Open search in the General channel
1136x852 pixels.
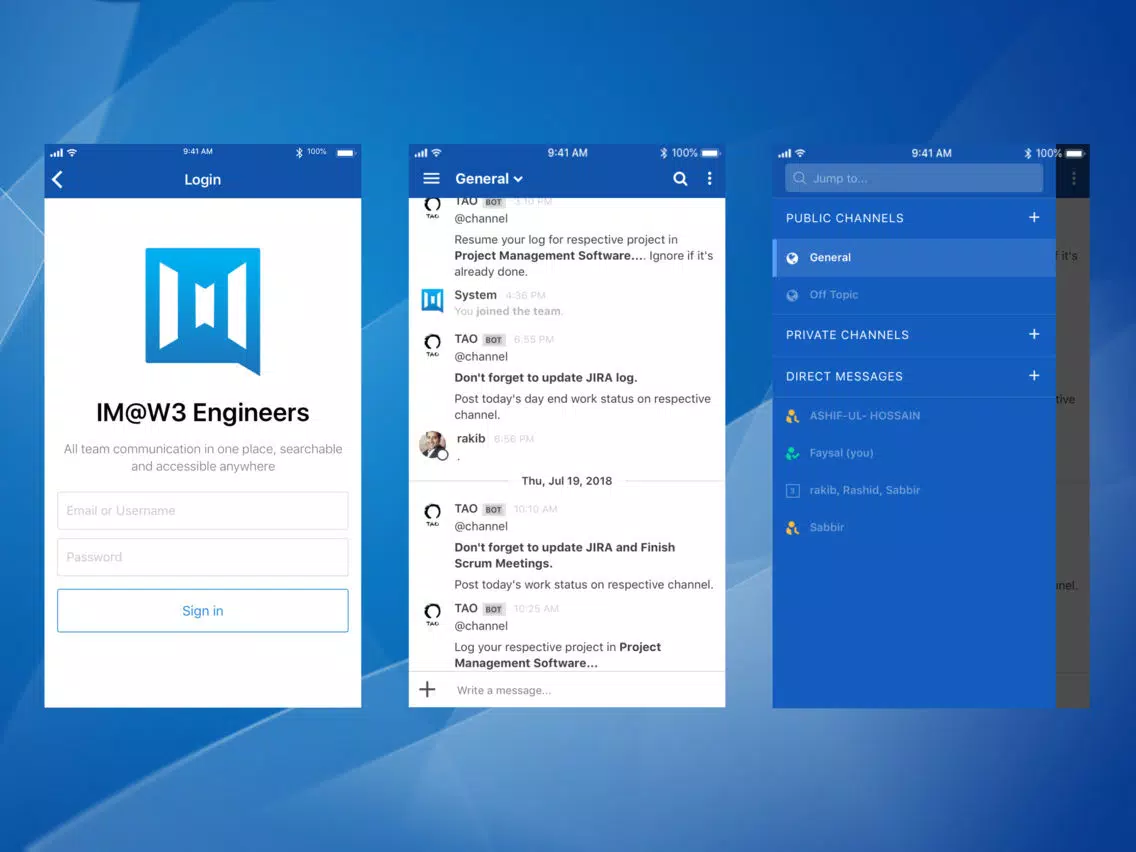680,178
